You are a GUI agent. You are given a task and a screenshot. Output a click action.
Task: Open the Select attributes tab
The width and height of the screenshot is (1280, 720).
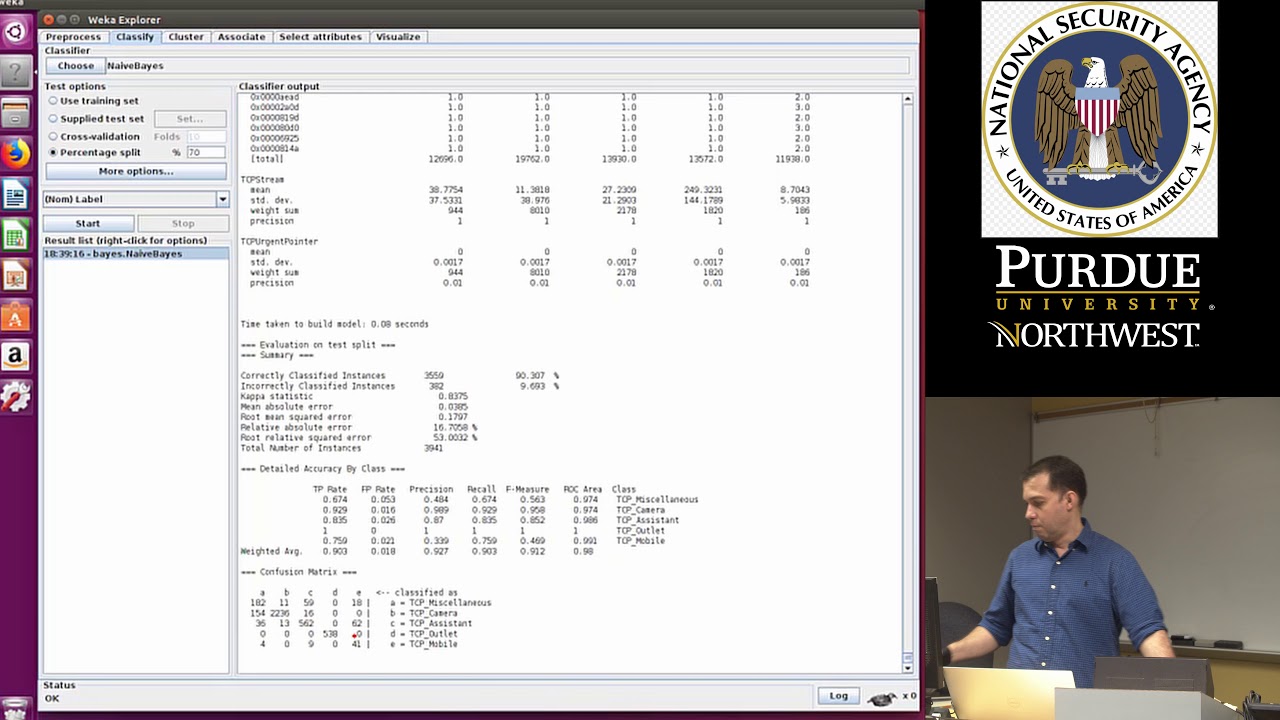320,37
